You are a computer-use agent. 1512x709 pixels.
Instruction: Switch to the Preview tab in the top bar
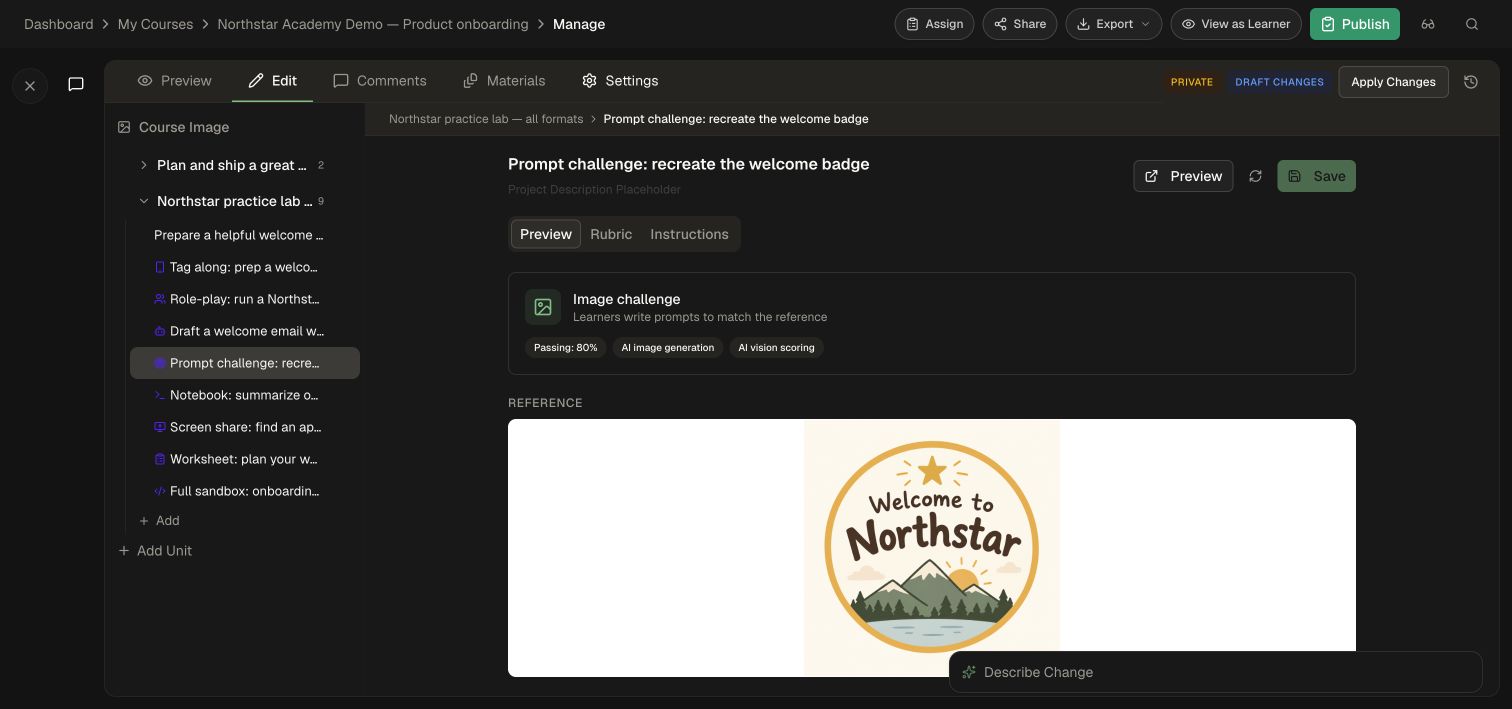(174, 81)
